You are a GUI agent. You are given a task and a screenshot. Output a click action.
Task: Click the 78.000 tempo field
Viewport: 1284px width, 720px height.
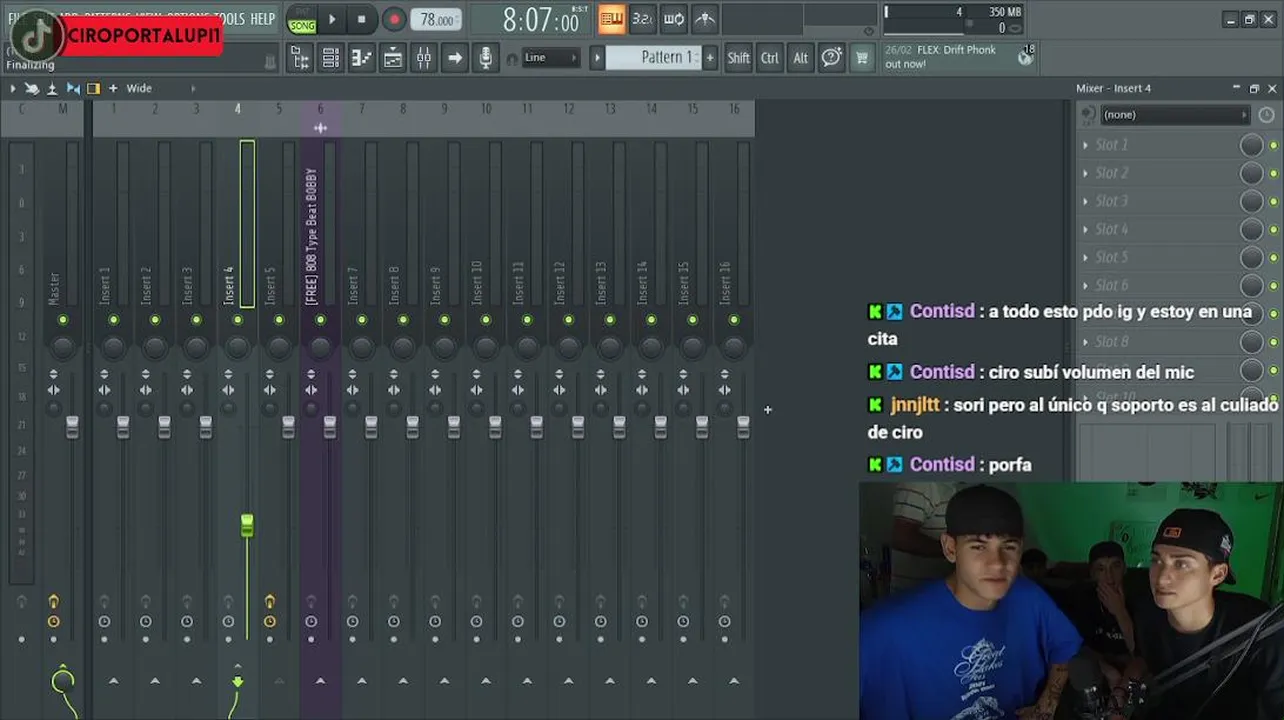[436, 20]
